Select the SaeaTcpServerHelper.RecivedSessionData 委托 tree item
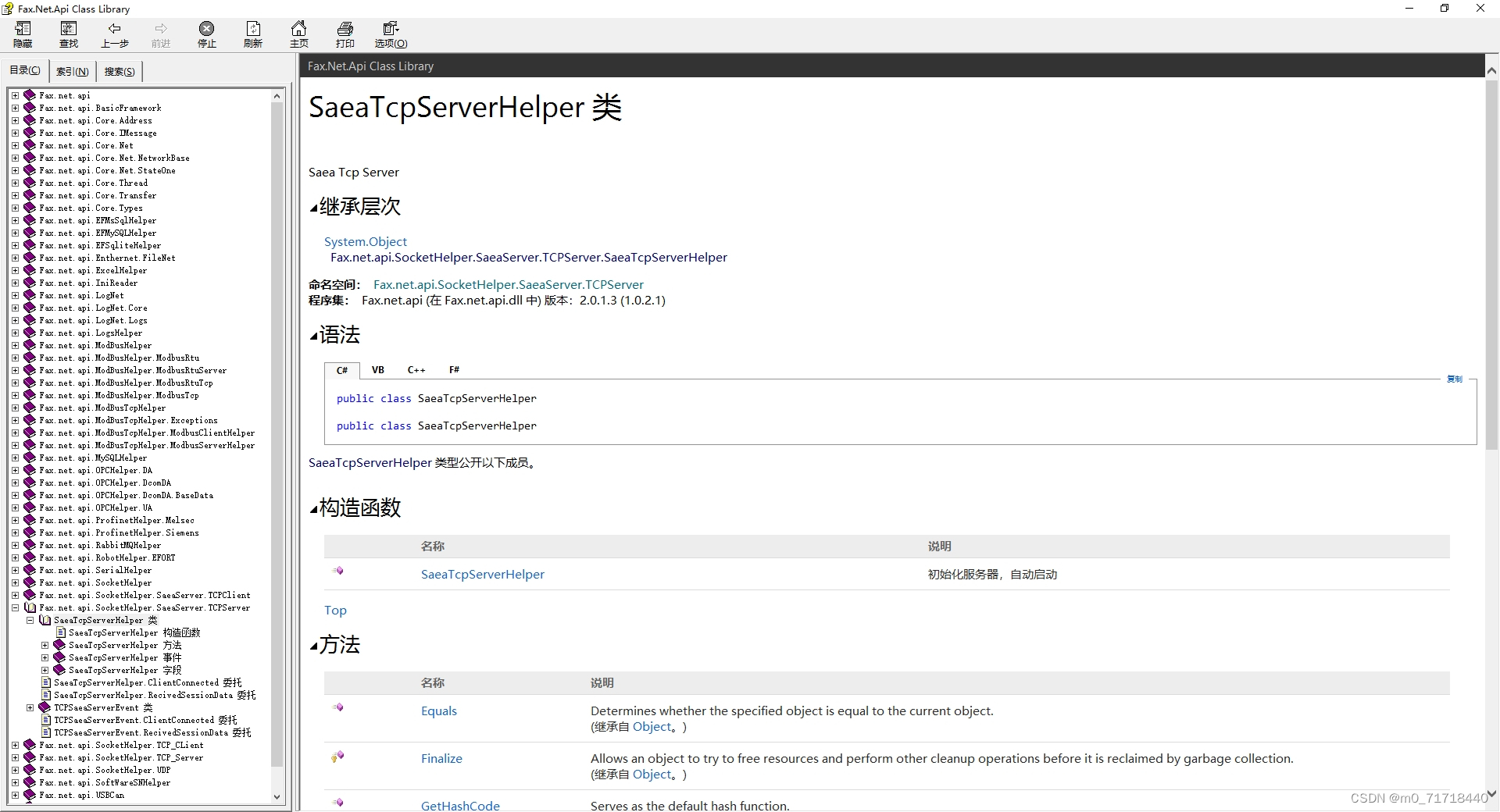This screenshot has width=1500, height=812. pyautogui.click(x=155, y=695)
